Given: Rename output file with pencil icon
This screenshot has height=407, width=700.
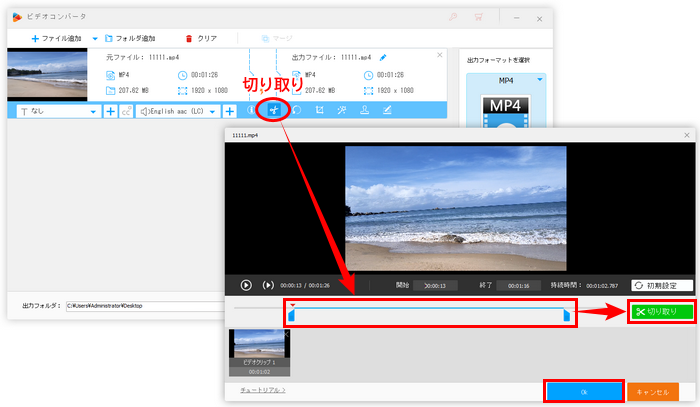Looking at the screenshot, I should (x=383, y=58).
